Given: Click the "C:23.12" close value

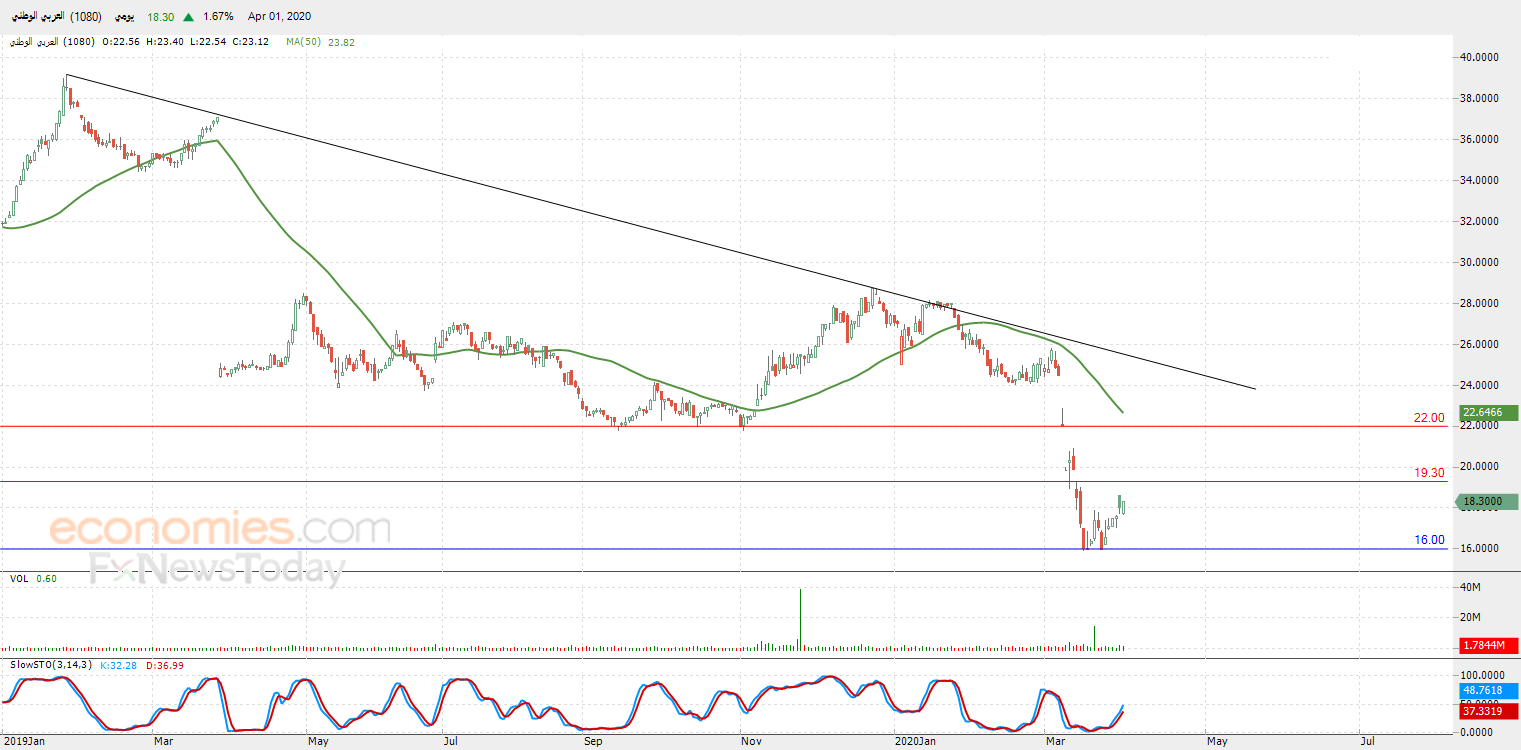Looking at the screenshot, I should (x=250, y=42).
